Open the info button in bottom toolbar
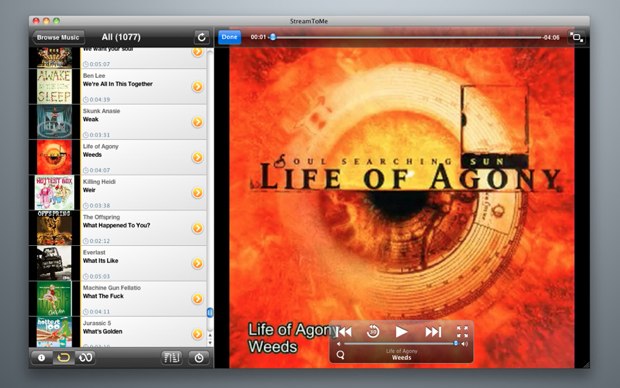The image size is (620, 388). click(42, 358)
